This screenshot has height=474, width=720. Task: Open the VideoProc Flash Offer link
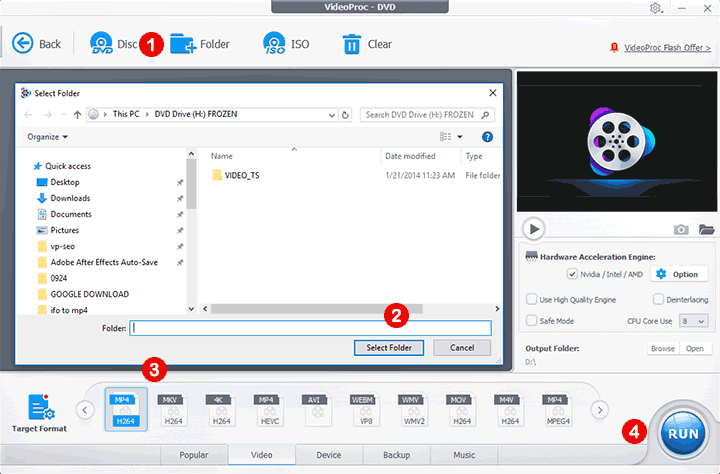[x=667, y=48]
